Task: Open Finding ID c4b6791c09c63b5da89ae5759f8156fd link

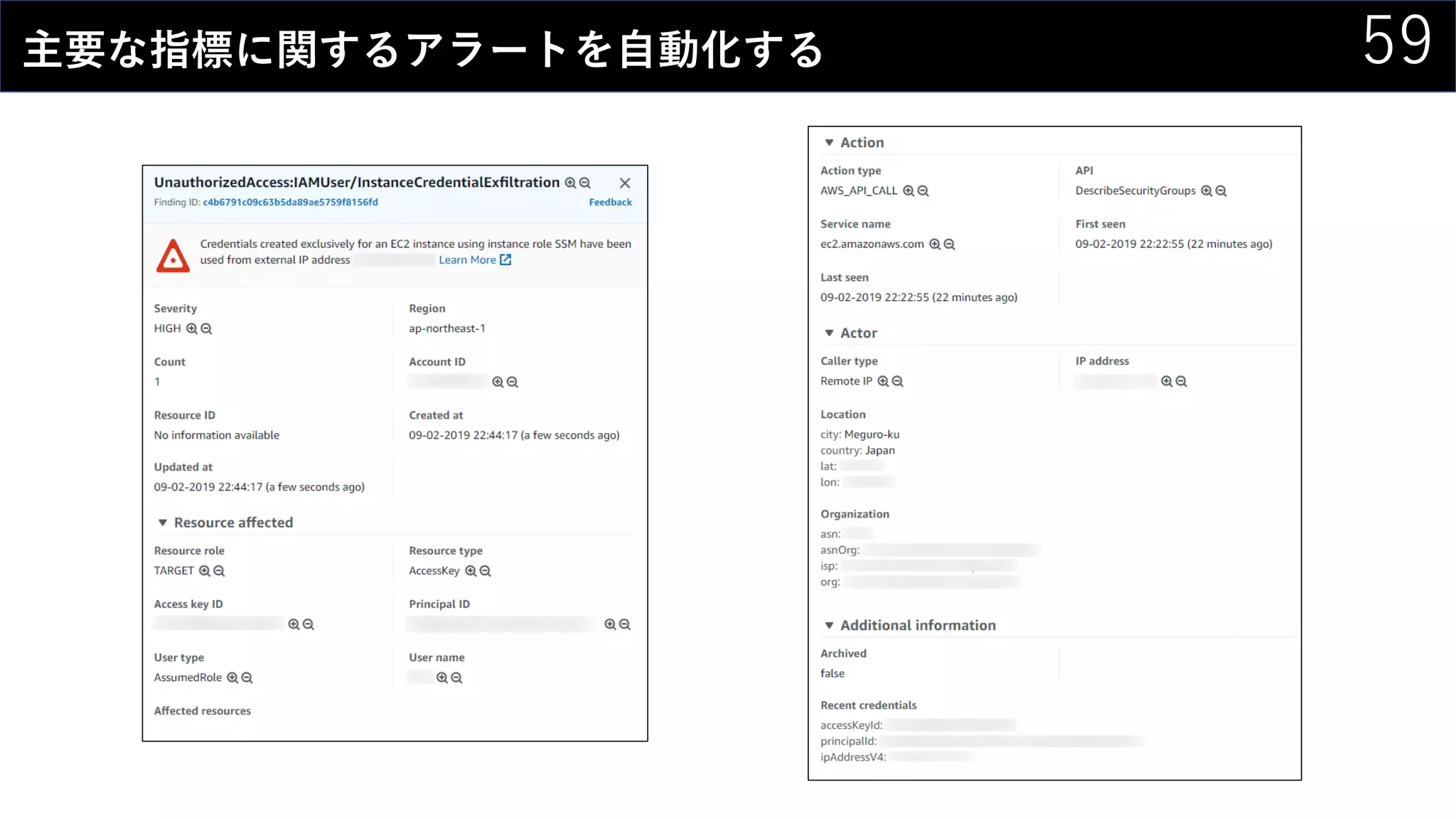Action: [290, 202]
